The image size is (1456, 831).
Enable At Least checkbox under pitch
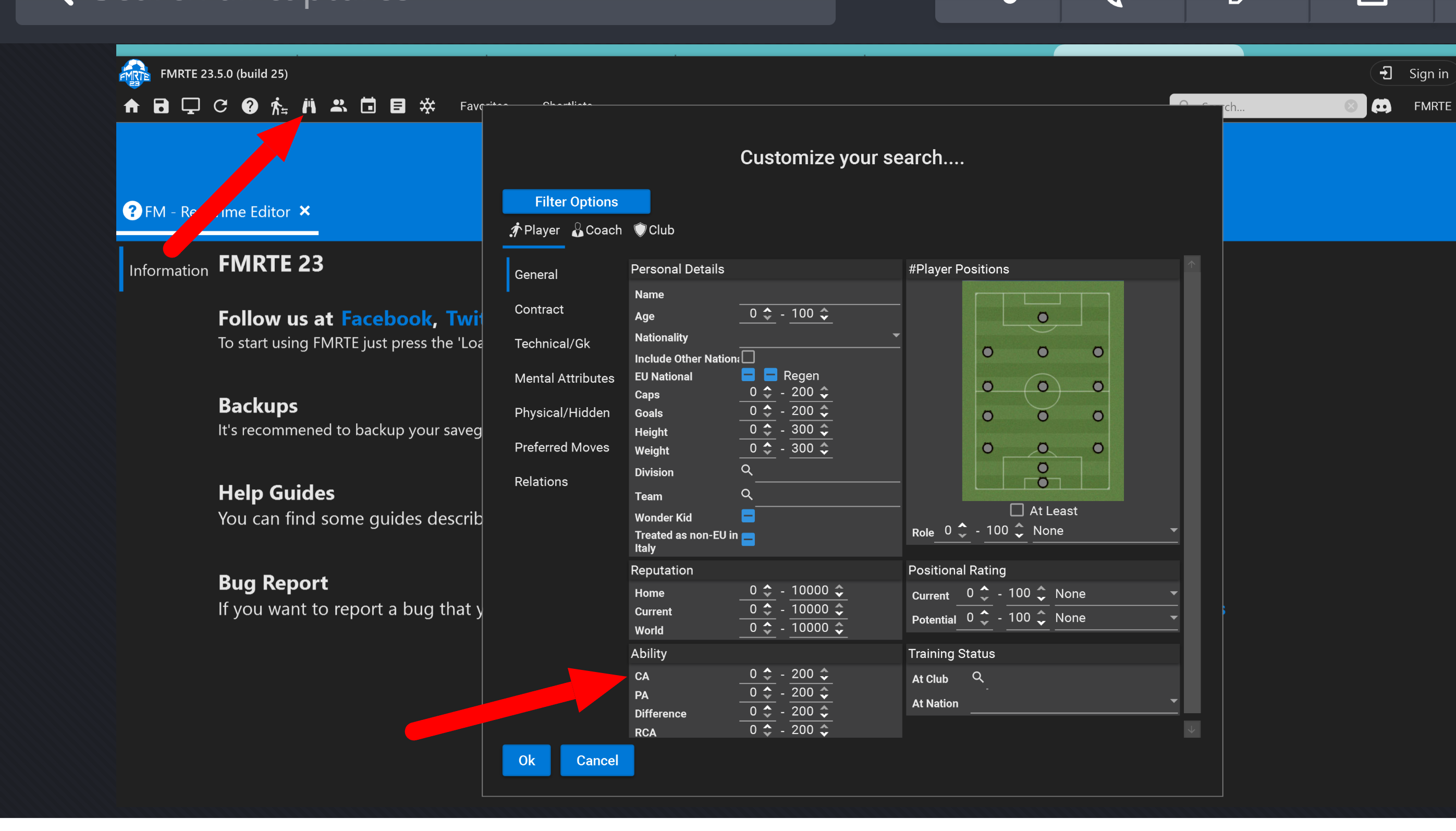pos(1017,510)
